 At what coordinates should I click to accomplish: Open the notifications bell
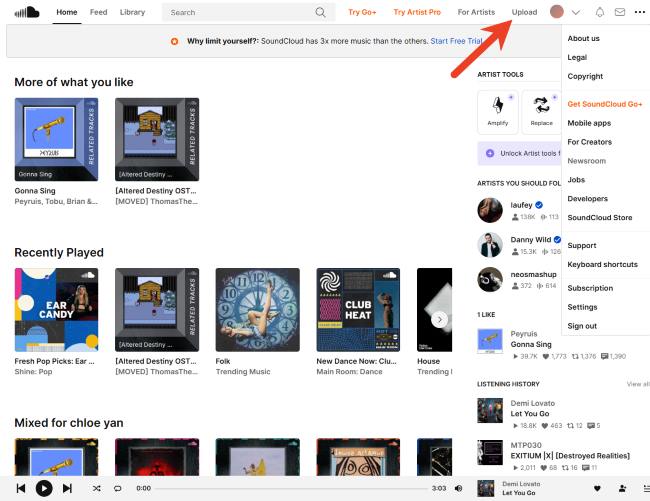[x=599, y=12]
